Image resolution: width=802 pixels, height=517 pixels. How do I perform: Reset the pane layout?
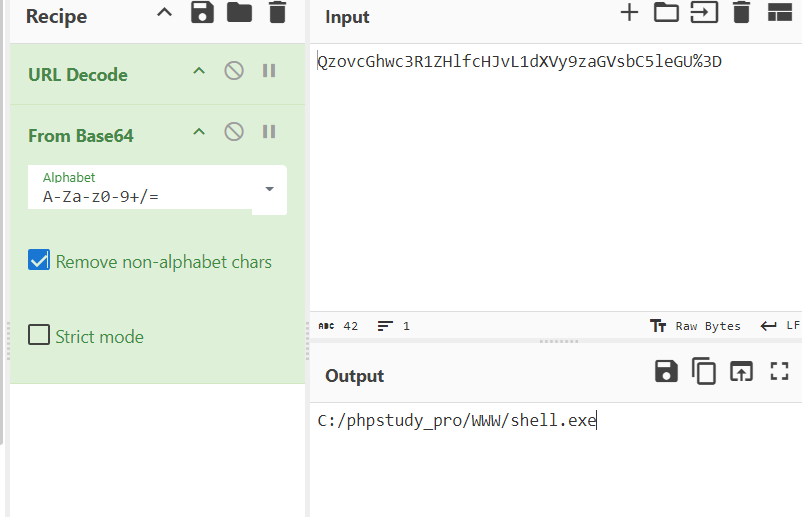(779, 13)
